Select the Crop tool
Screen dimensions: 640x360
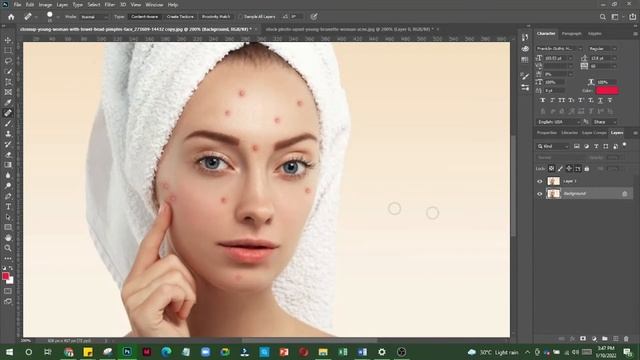8,82
